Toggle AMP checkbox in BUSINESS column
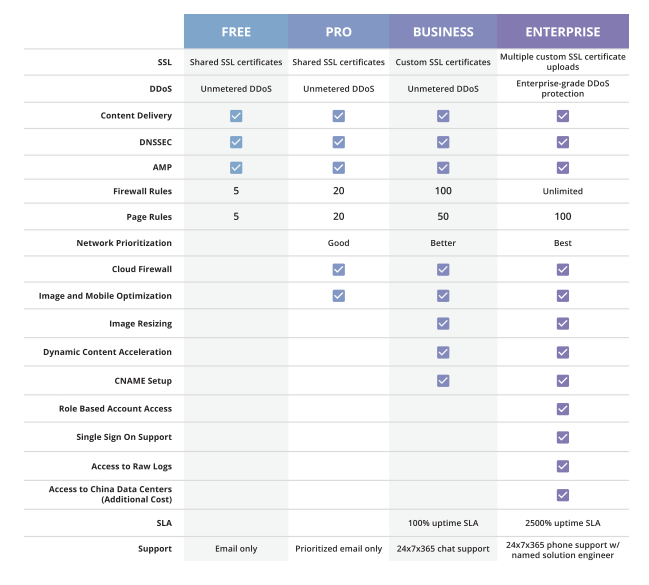The width and height of the screenshot is (649, 585). point(443,167)
